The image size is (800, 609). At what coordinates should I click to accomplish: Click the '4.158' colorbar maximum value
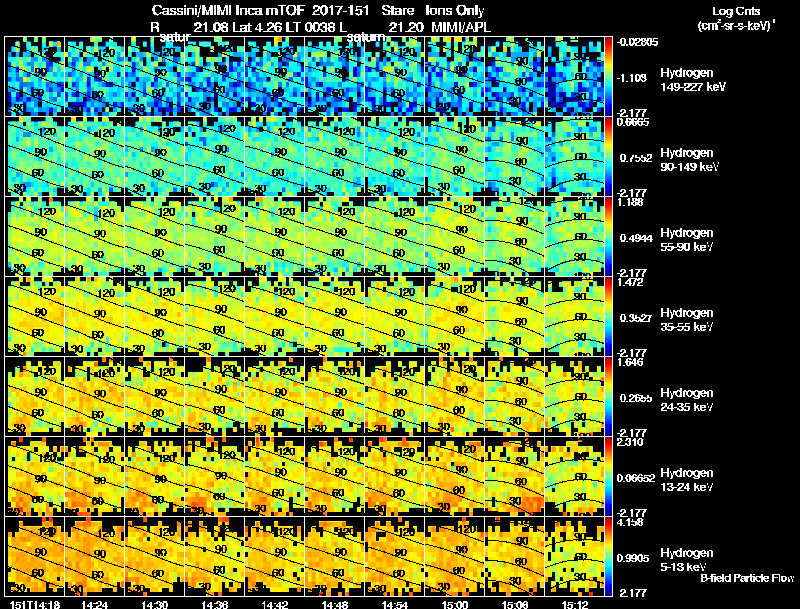631,522
